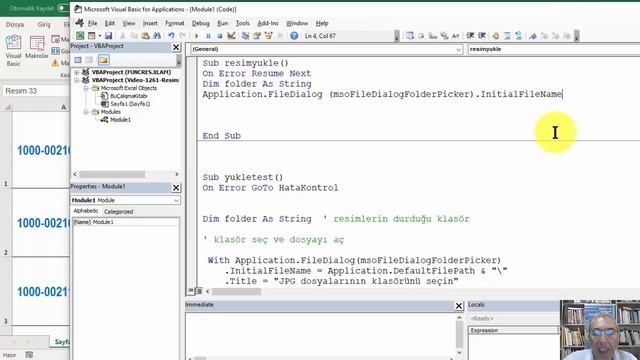Run the macro with the play icon
640x360 pixels.
tap(196, 36)
